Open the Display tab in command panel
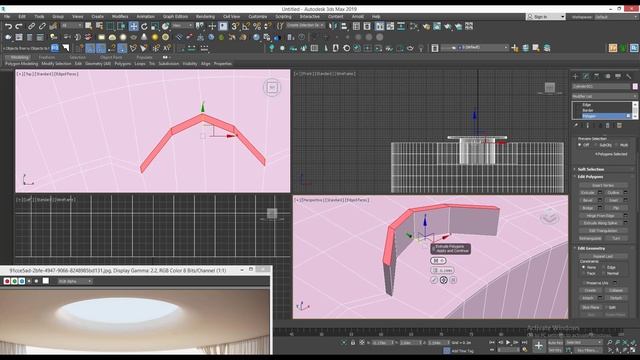This screenshot has width=640, height=360. (x=618, y=76)
